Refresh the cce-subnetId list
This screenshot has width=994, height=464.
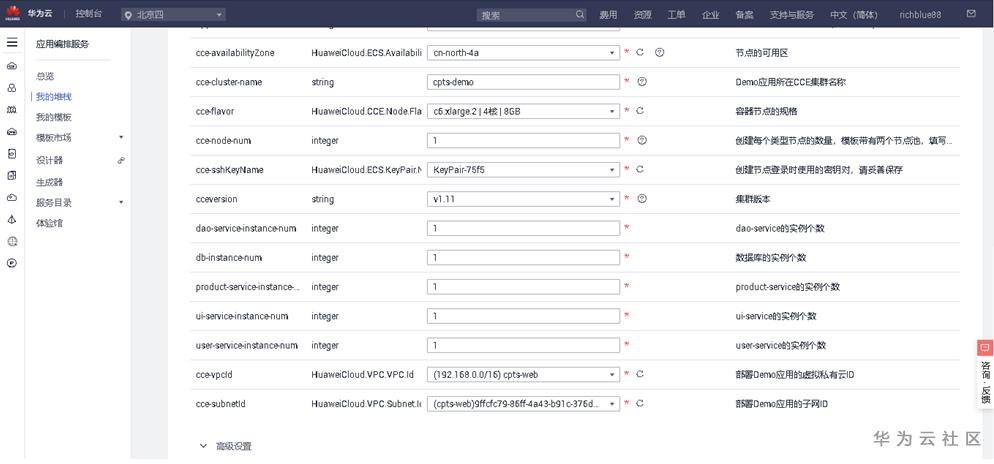point(640,403)
